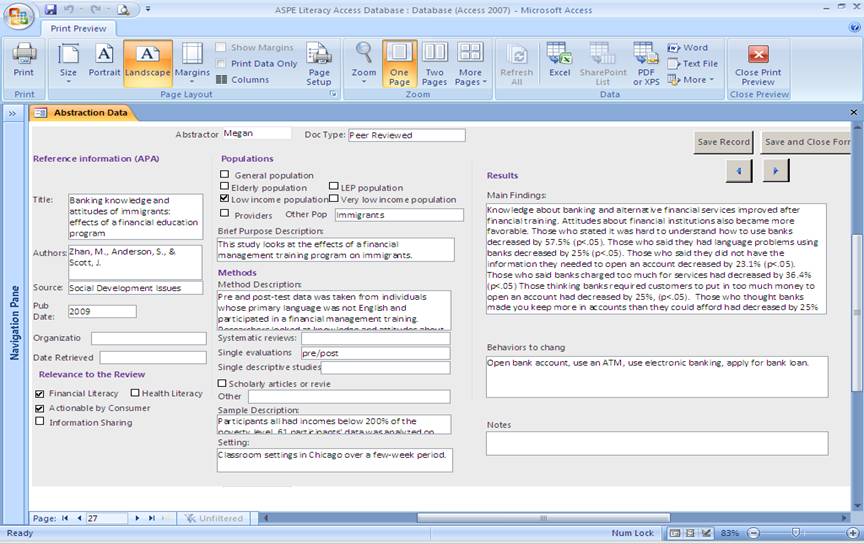Toggle the Print Data Only checkbox

(x=221, y=63)
